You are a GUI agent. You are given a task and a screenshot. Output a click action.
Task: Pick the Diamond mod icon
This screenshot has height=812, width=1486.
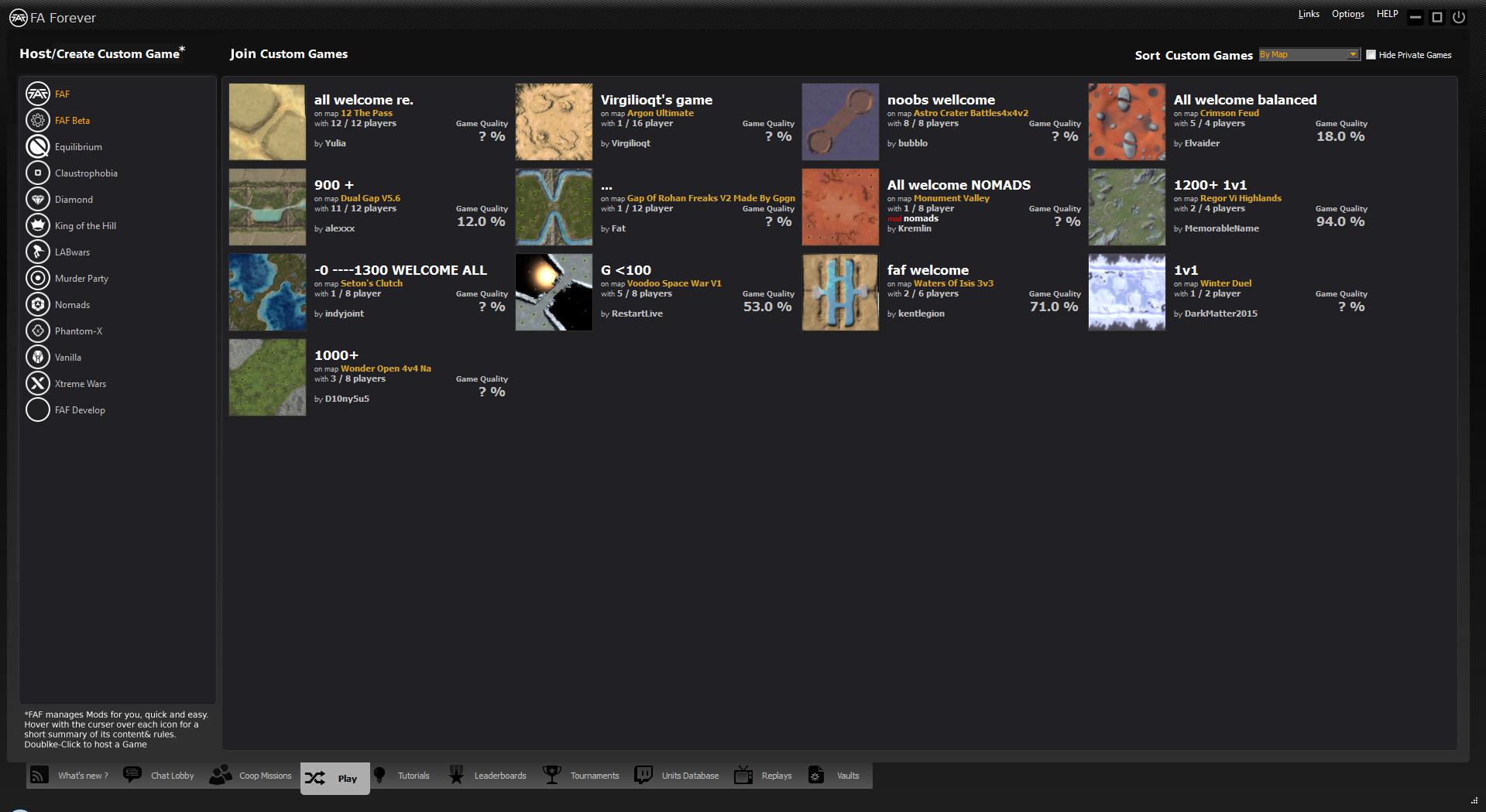(38, 199)
